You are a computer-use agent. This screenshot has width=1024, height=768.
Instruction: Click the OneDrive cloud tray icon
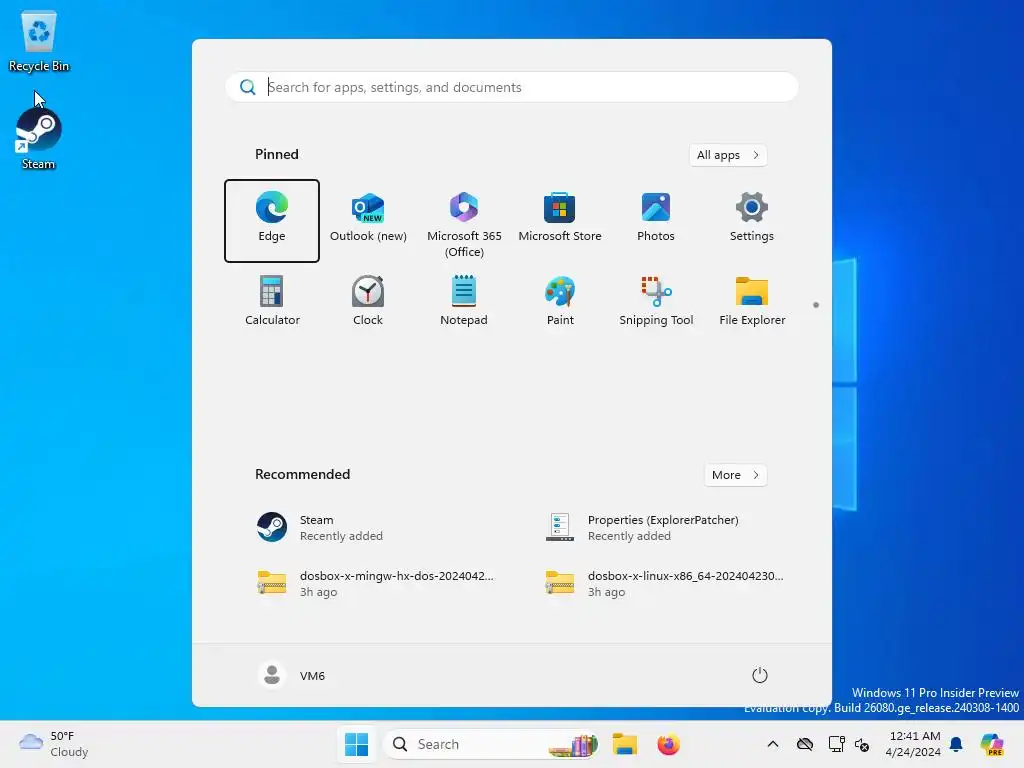[x=805, y=744]
